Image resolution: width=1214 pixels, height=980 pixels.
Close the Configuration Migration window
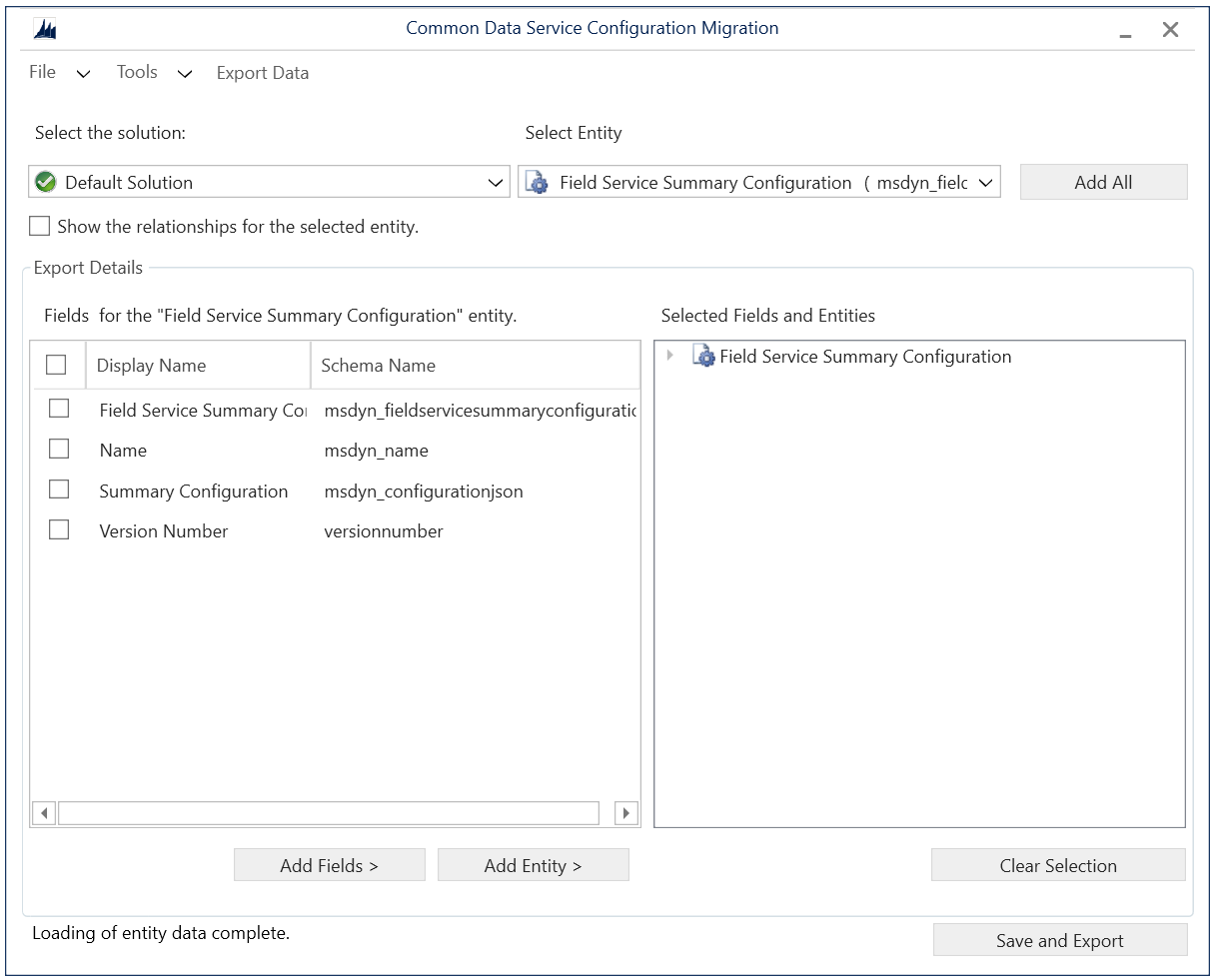coord(1170,30)
